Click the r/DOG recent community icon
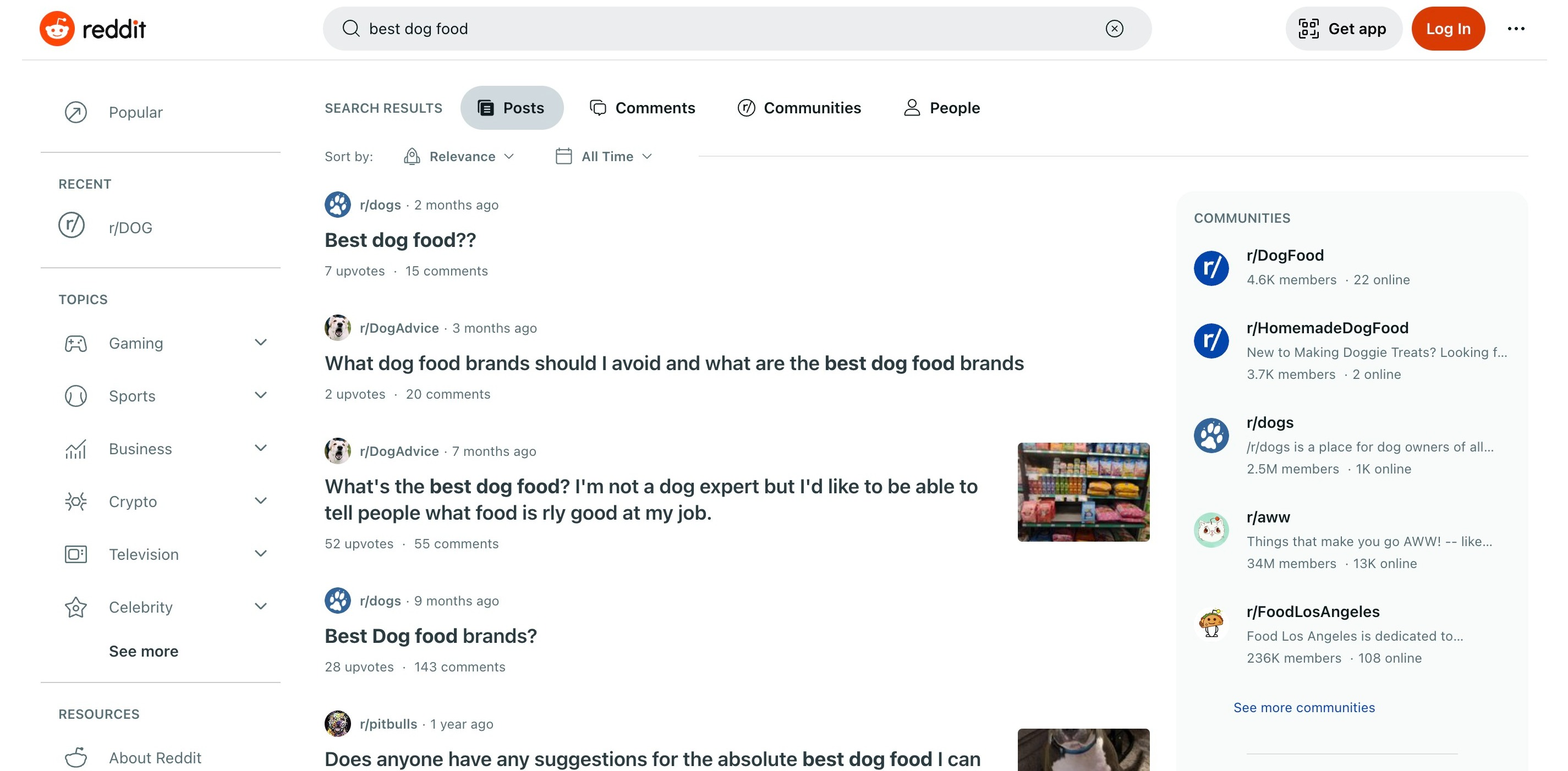The image size is (1568, 771). [71, 225]
